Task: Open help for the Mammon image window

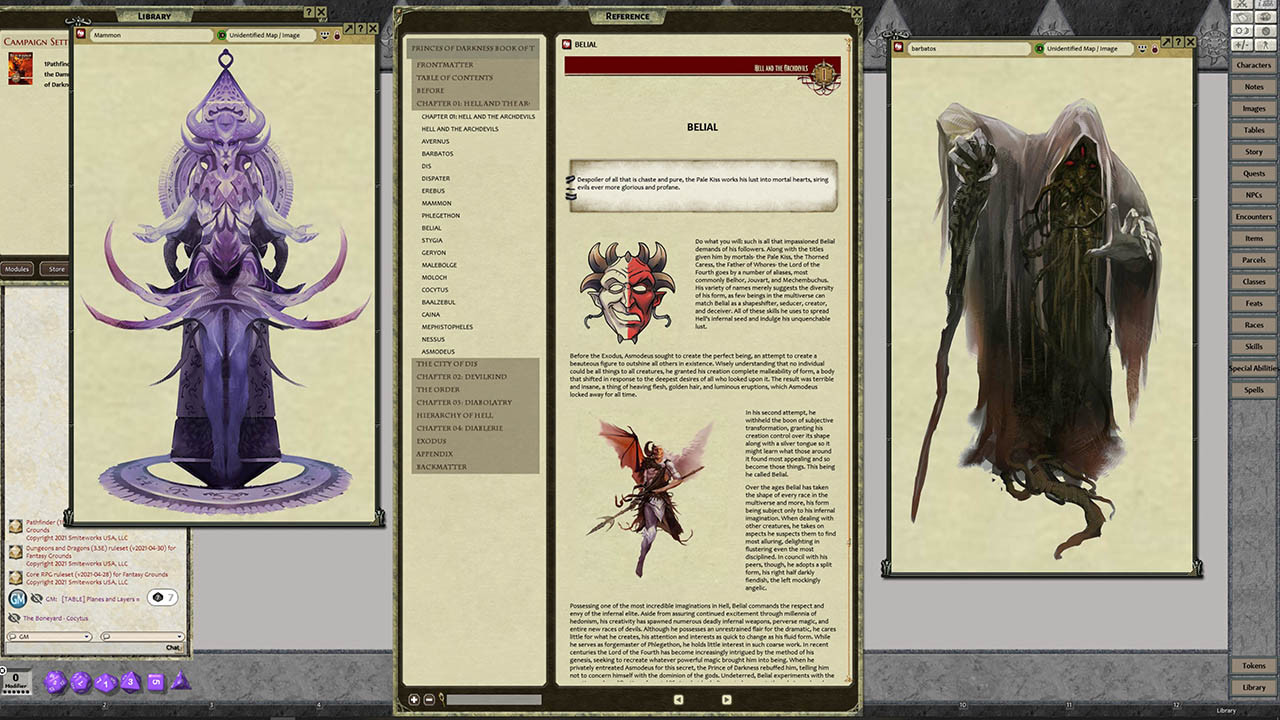Action: click(361, 28)
